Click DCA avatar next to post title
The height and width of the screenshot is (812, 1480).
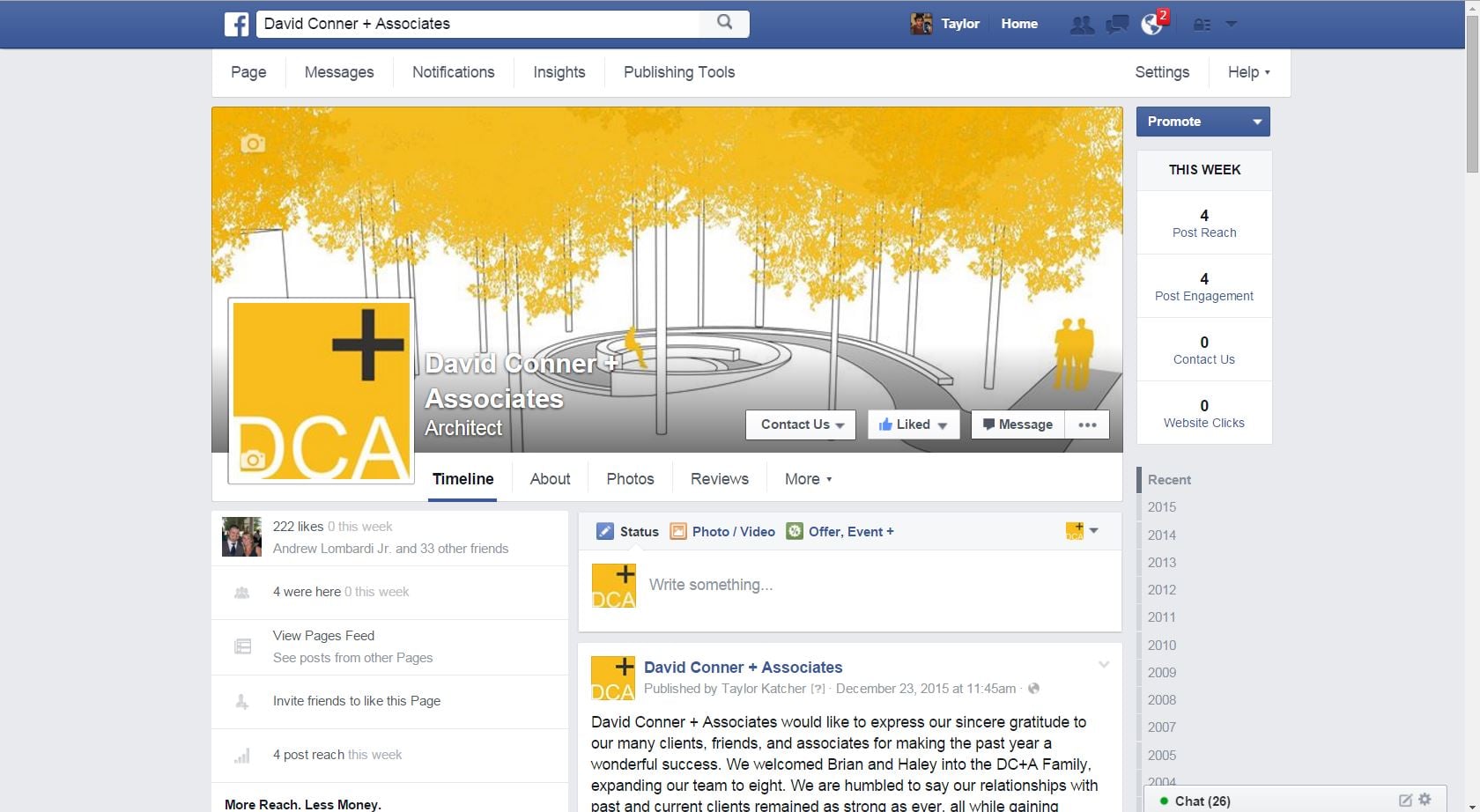[613, 678]
